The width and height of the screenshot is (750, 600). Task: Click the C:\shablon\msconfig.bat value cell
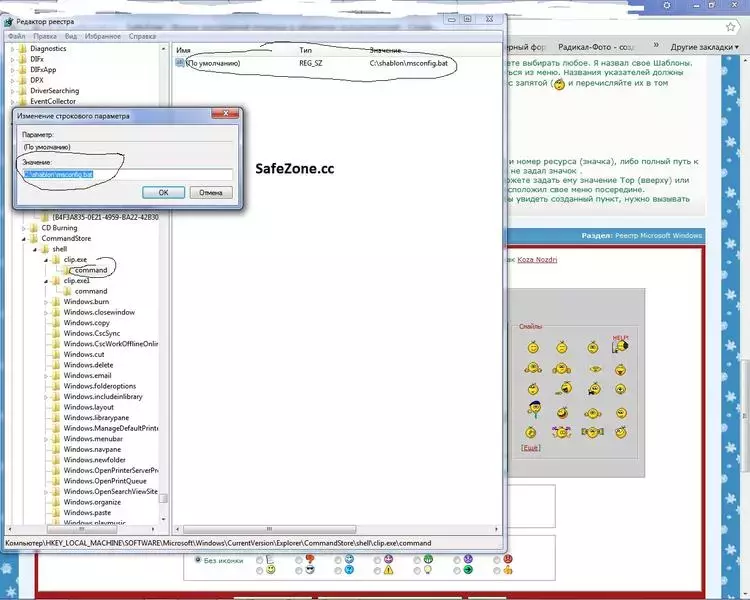coord(408,63)
